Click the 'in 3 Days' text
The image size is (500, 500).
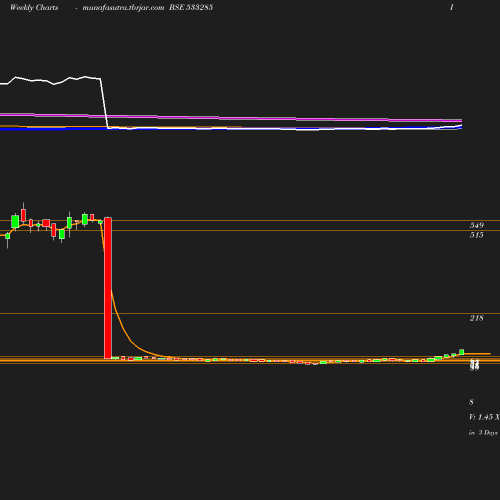pos(483,433)
